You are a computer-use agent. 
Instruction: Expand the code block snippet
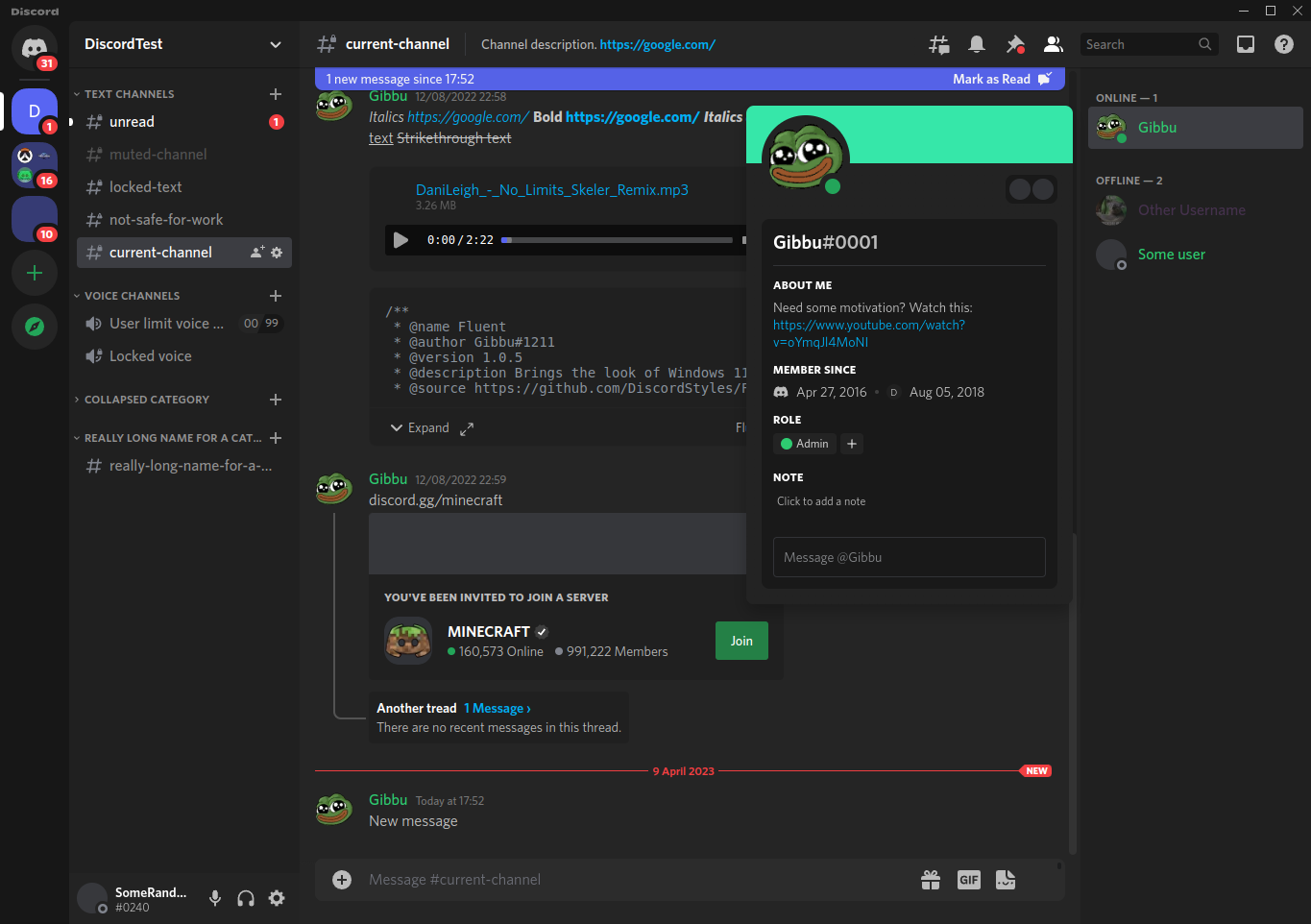420,428
